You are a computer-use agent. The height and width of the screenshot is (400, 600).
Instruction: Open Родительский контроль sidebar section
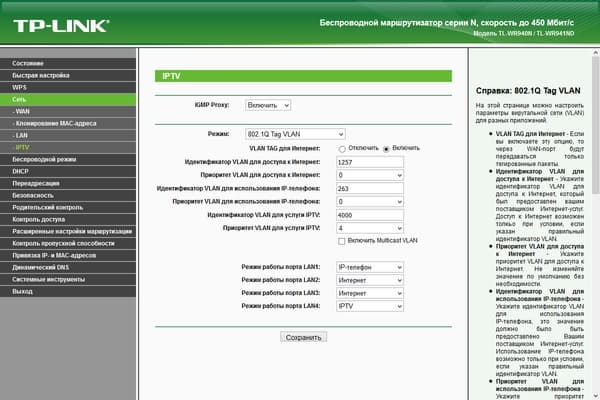click(x=68, y=207)
